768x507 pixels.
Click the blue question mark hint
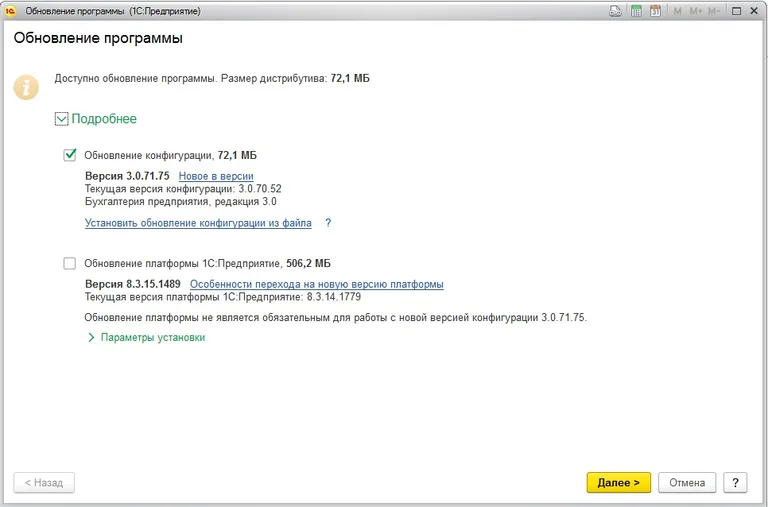[328, 223]
